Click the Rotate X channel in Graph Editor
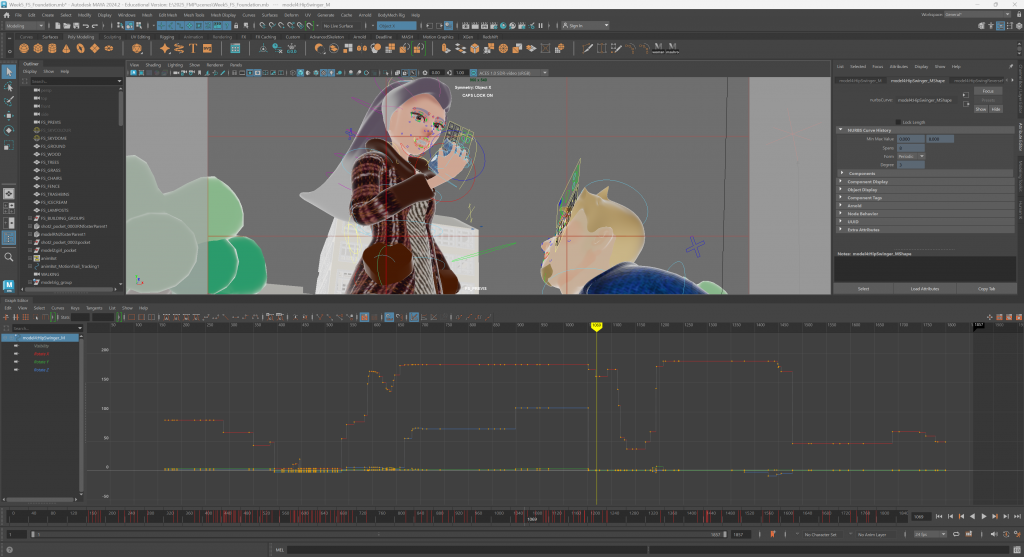1024x557 pixels. tap(41, 354)
